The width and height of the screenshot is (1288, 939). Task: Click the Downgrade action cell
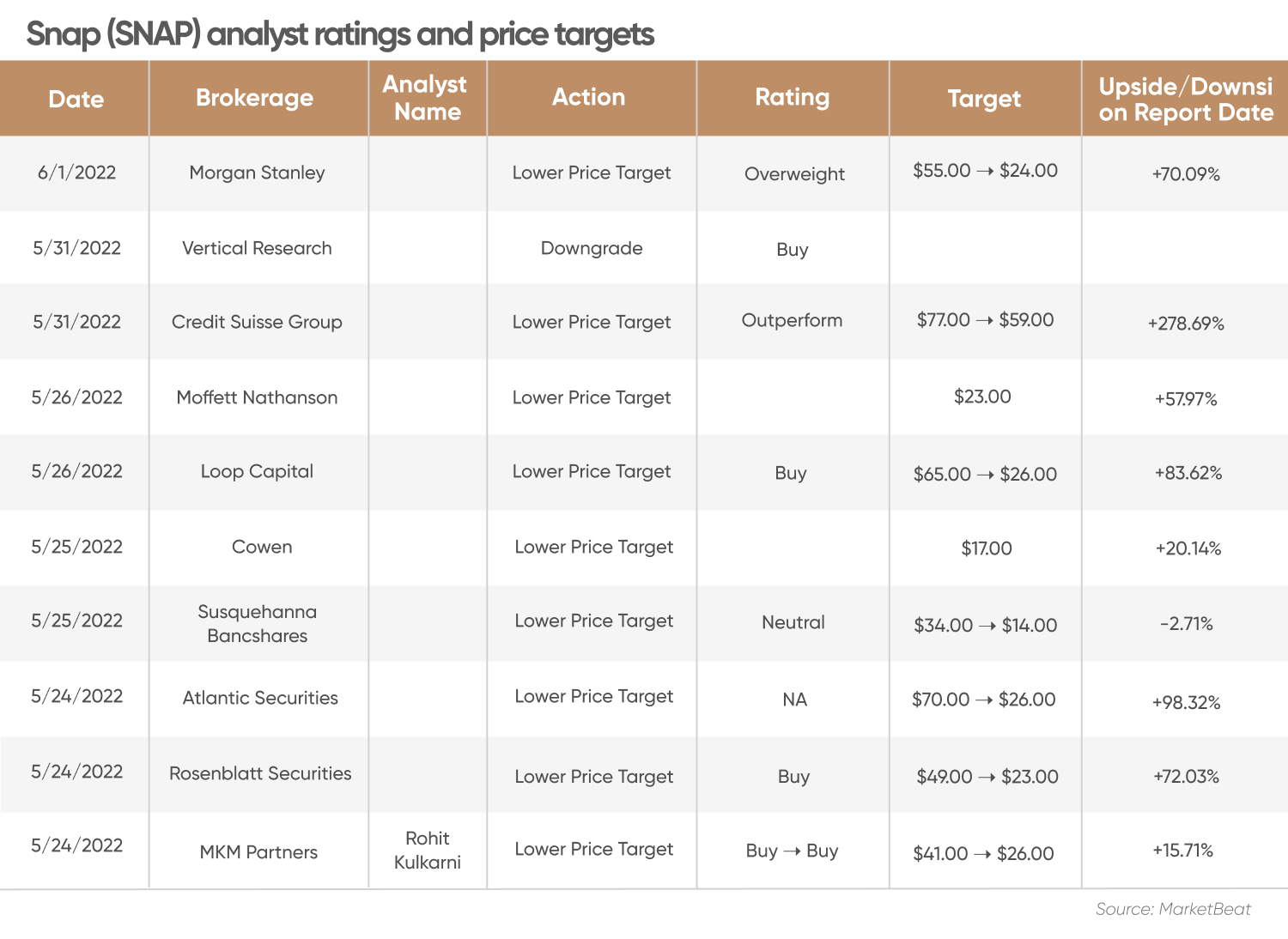point(592,248)
